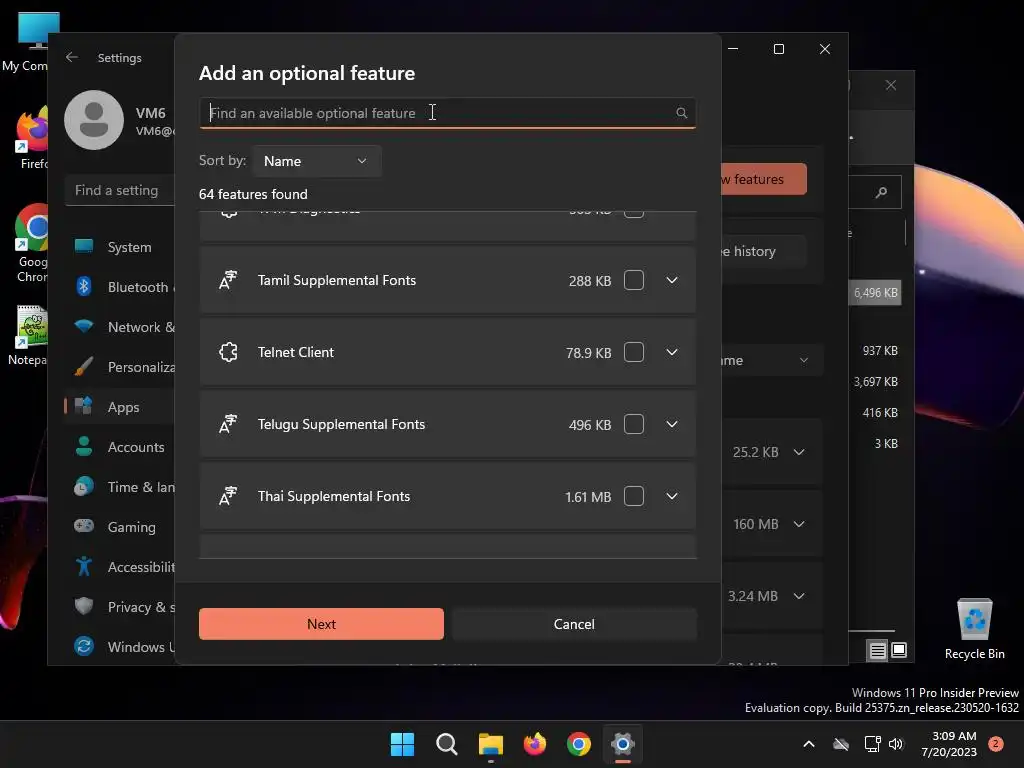
Task: Switch File Explorer to large icons view
Action: click(x=899, y=650)
